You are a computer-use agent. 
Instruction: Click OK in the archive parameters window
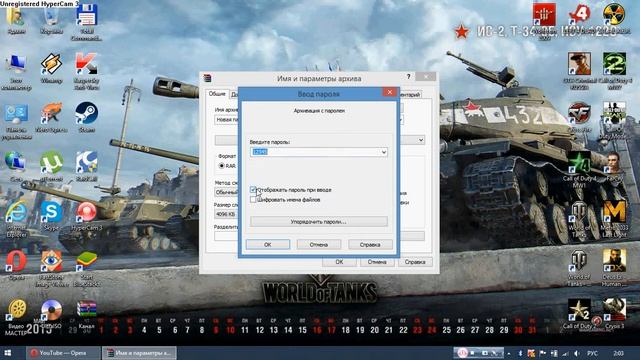pyautogui.click(x=339, y=262)
